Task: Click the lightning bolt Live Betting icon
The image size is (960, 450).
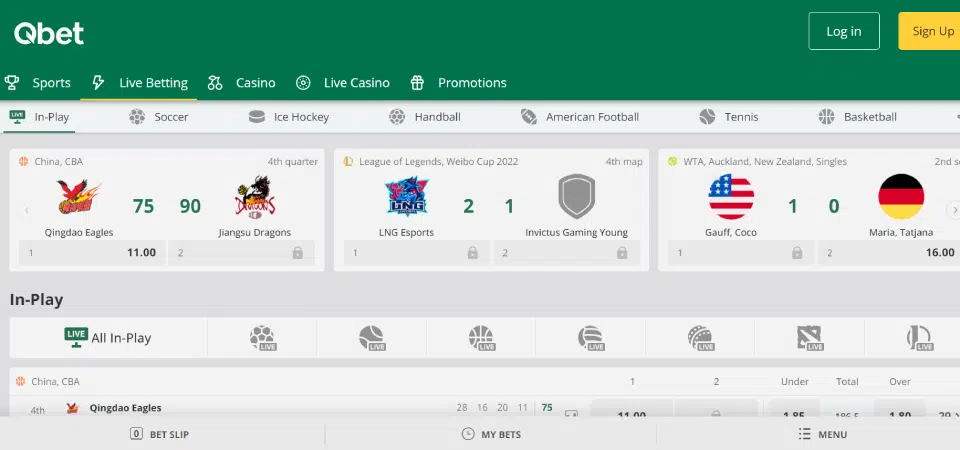Action: pos(98,83)
